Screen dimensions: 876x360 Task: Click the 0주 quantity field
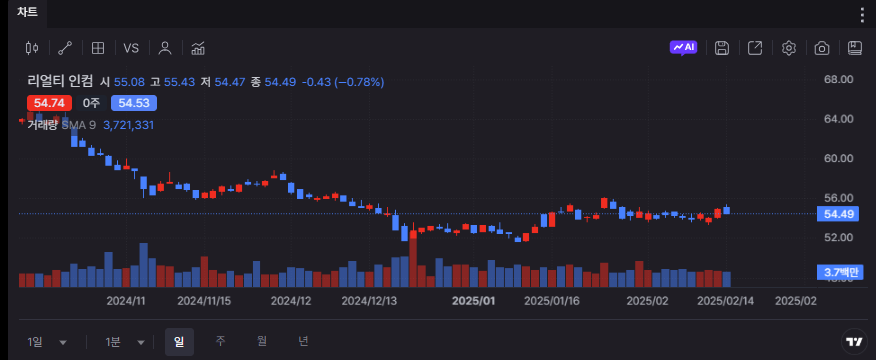pos(91,103)
